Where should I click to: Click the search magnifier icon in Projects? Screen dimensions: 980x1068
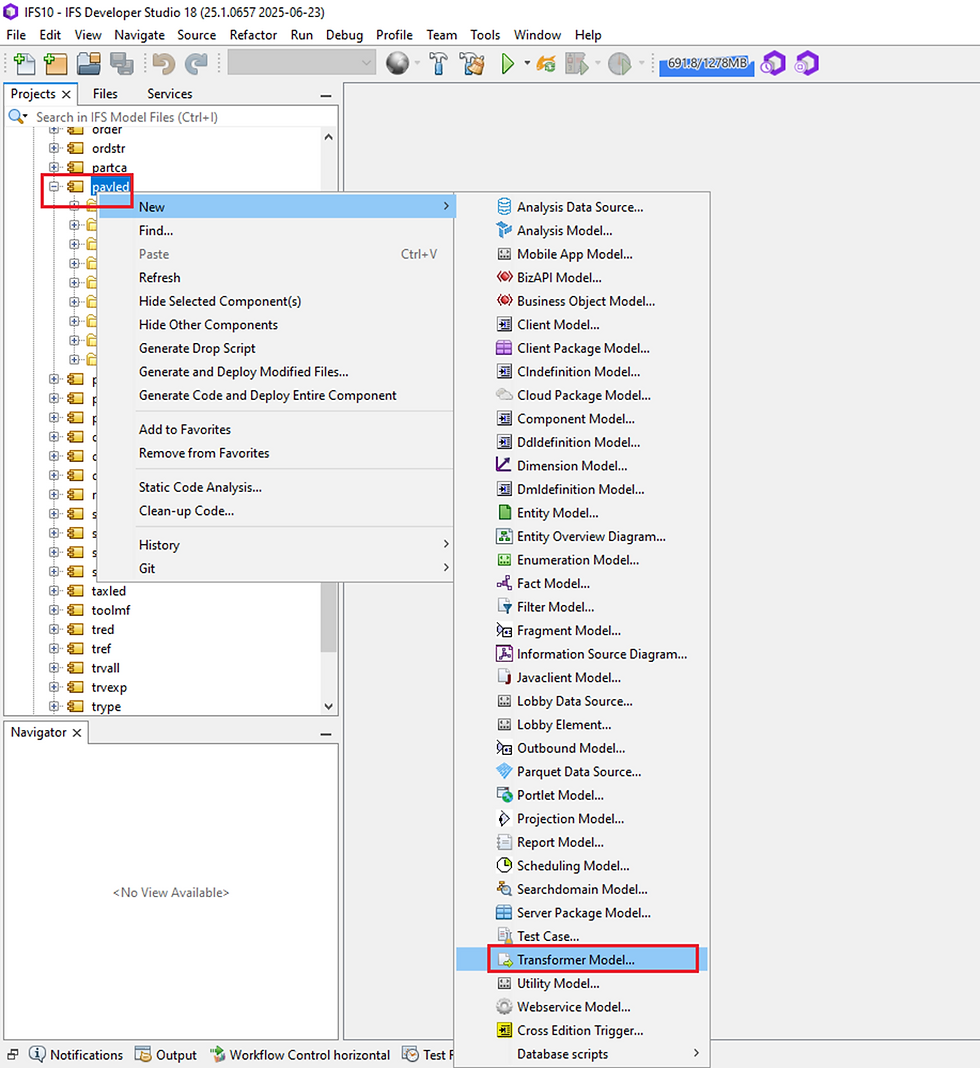tap(16, 116)
